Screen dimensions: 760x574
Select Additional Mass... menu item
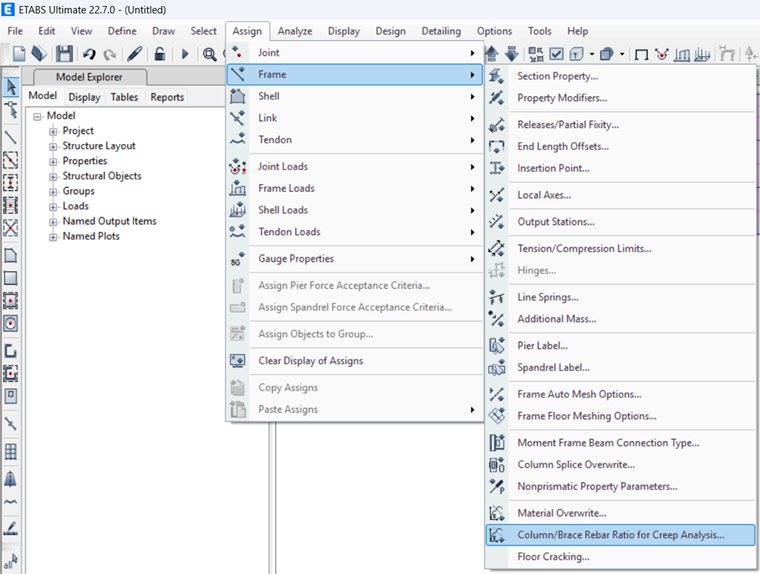[620, 319]
